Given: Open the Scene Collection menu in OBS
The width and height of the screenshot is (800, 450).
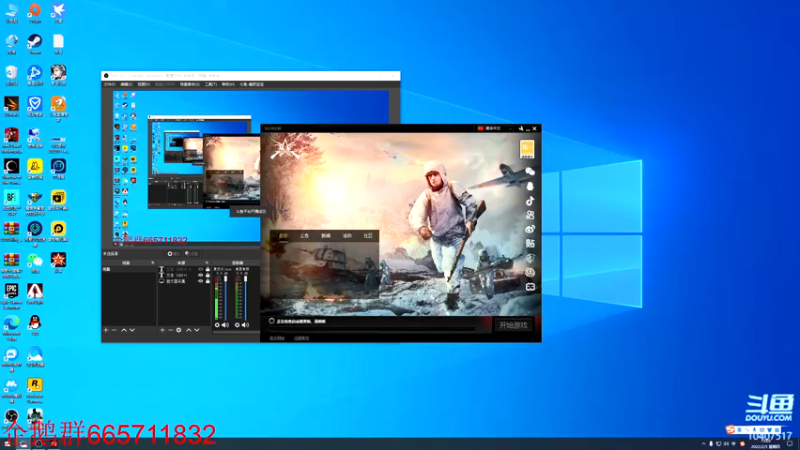Looking at the screenshot, I should click(x=189, y=84).
